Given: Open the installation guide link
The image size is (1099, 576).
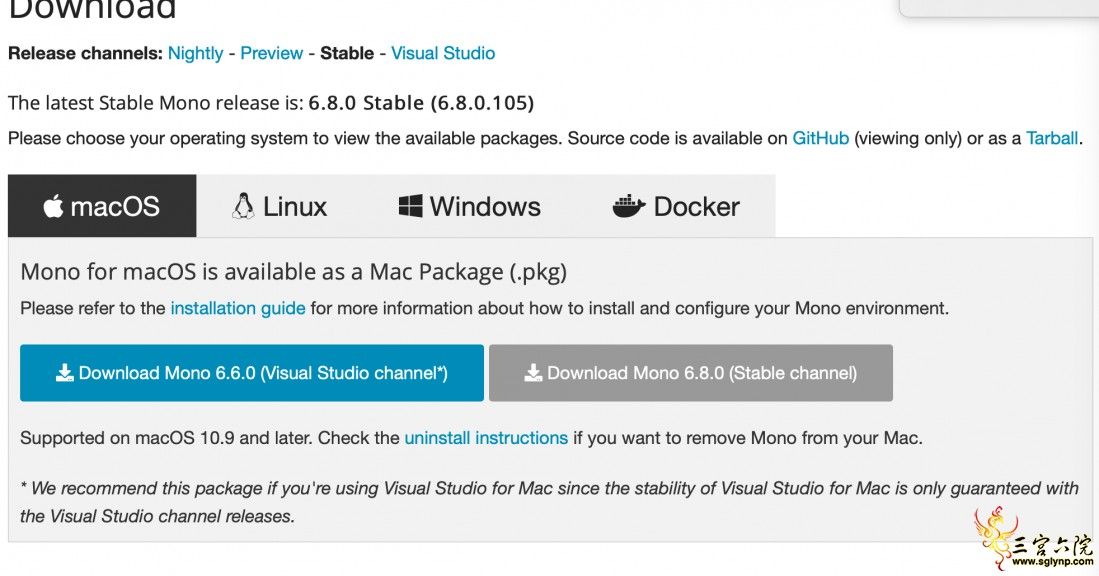Looking at the screenshot, I should click(238, 308).
